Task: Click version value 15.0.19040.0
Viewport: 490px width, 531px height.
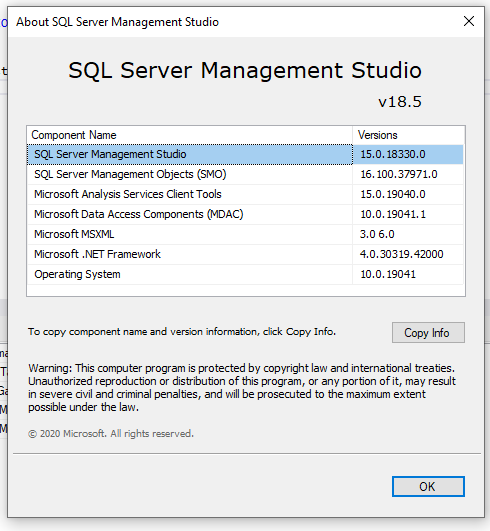Action: [x=393, y=194]
